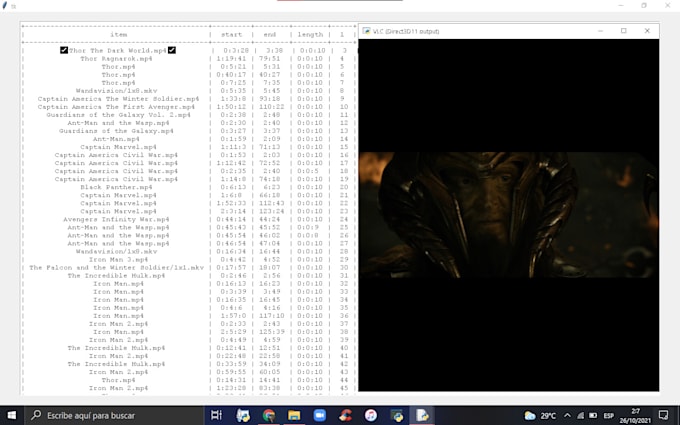Select 'The Falcon and the Winter Soldier/1x1.mkv'
The height and width of the screenshot is (425, 680).
pyautogui.click(x=116, y=268)
